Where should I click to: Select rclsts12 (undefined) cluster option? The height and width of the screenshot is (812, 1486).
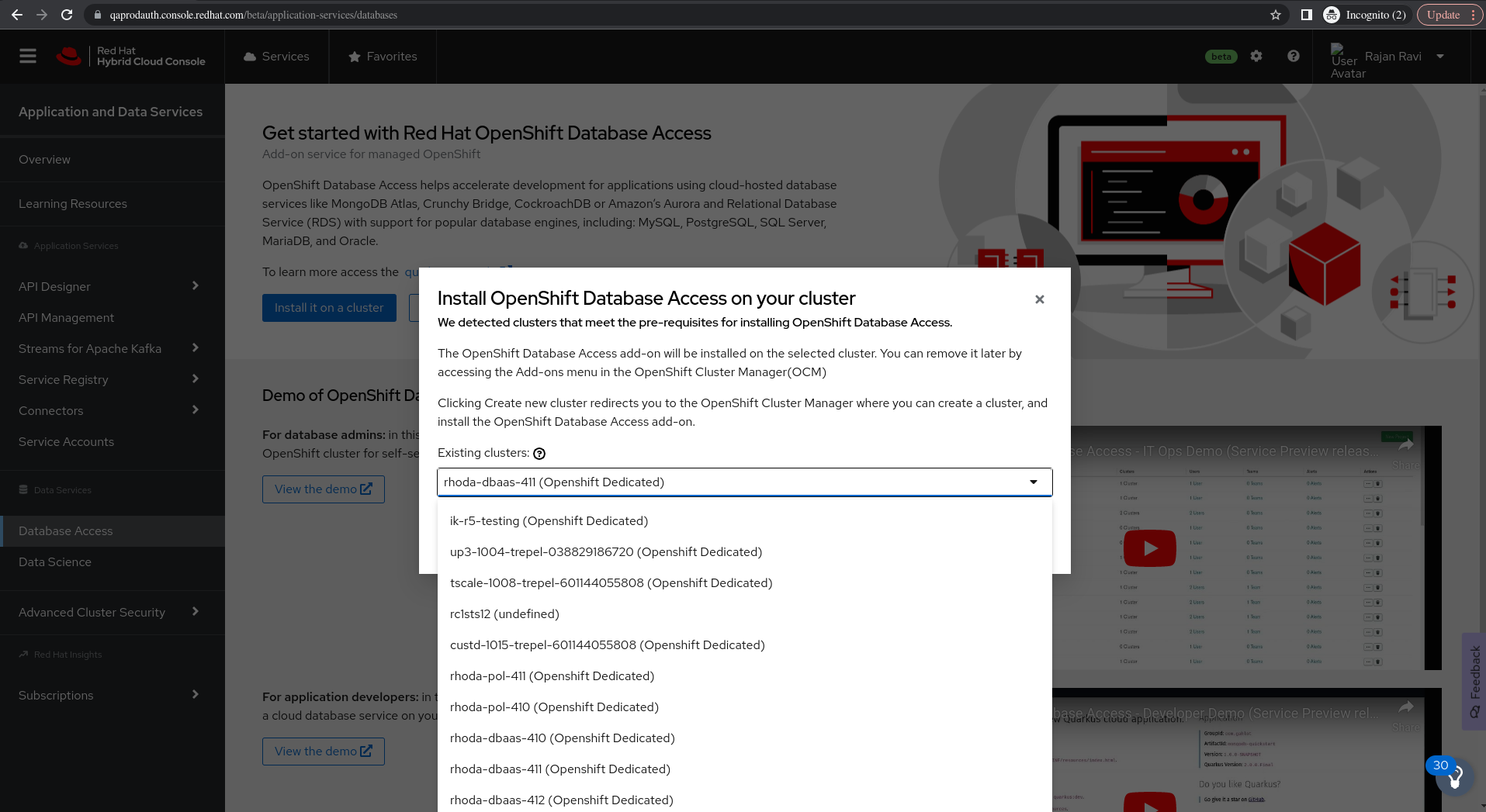coord(745,614)
